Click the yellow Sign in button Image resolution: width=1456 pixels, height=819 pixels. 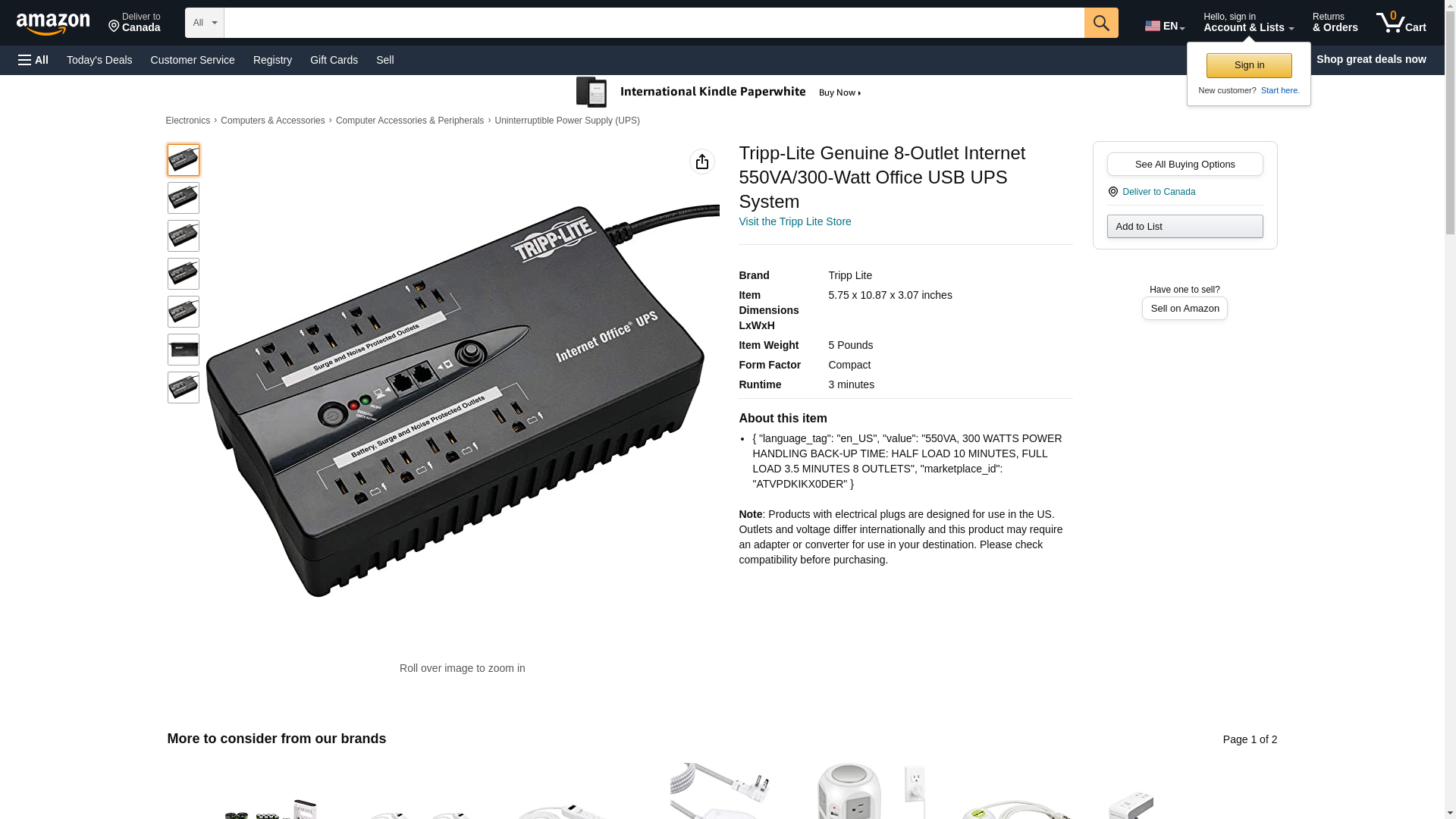click(x=1249, y=65)
